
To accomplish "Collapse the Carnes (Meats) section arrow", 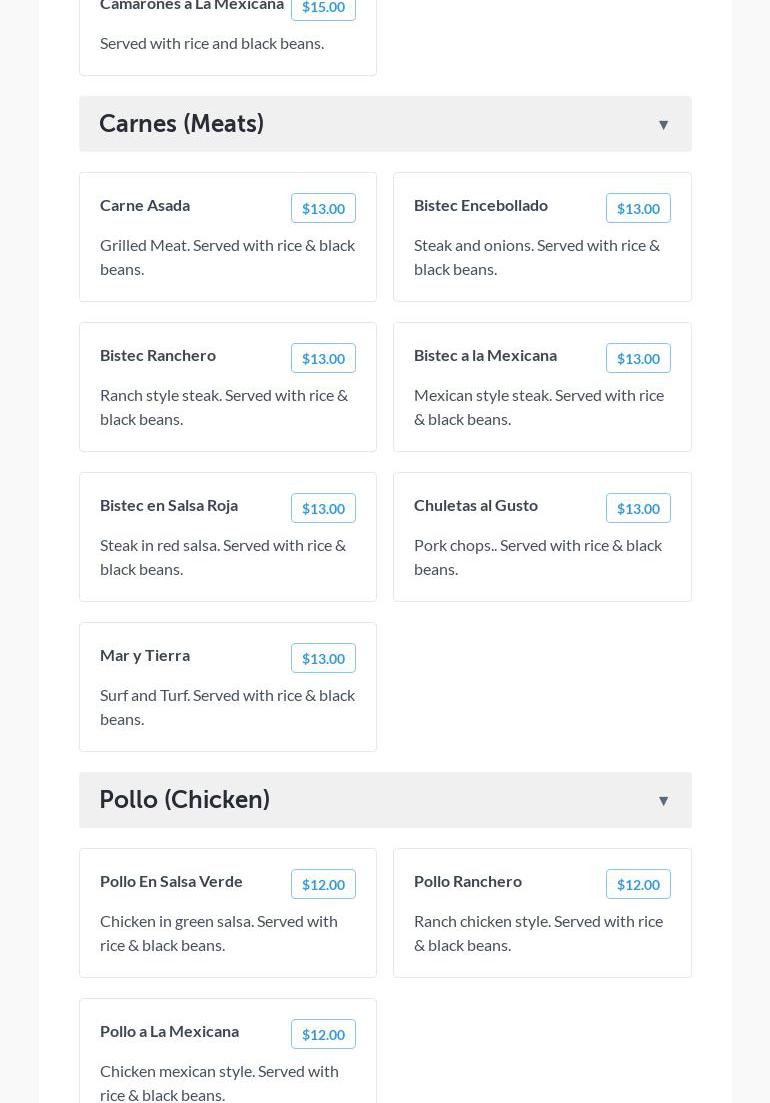I will (x=663, y=125).
